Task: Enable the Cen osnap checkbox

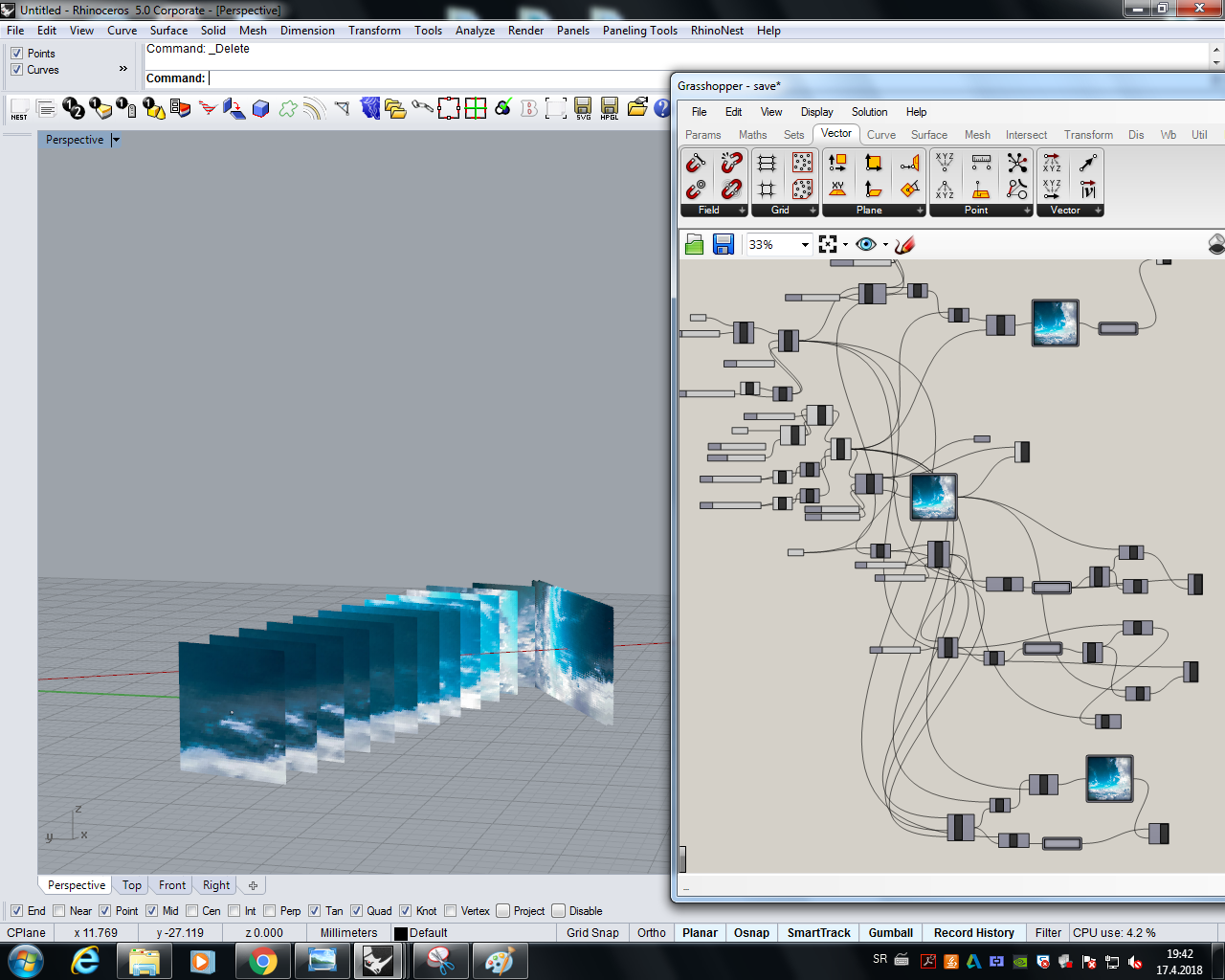Action: pos(191,911)
